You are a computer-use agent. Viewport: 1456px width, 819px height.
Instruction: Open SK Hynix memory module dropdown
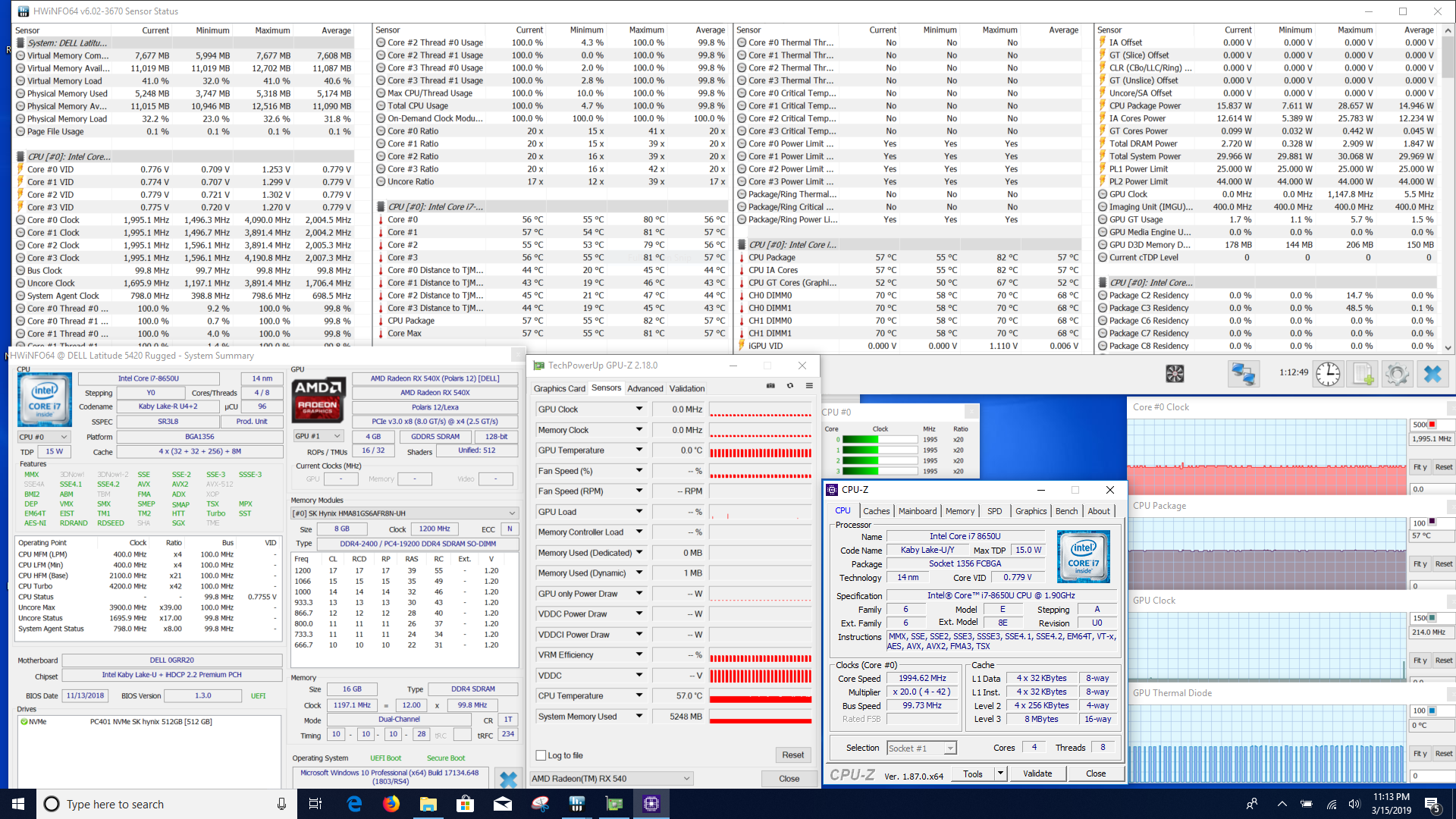coord(405,513)
